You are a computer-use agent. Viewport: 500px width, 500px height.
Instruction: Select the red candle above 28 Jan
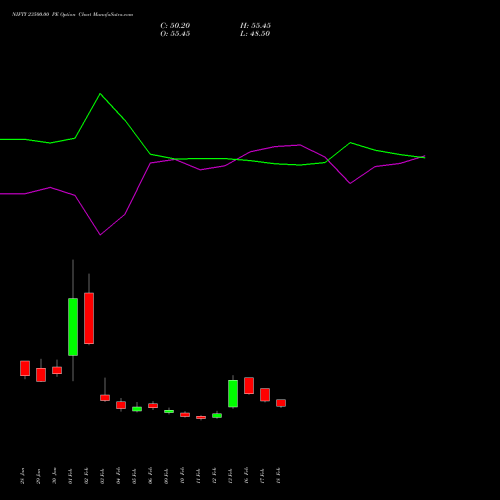(x=25, y=368)
